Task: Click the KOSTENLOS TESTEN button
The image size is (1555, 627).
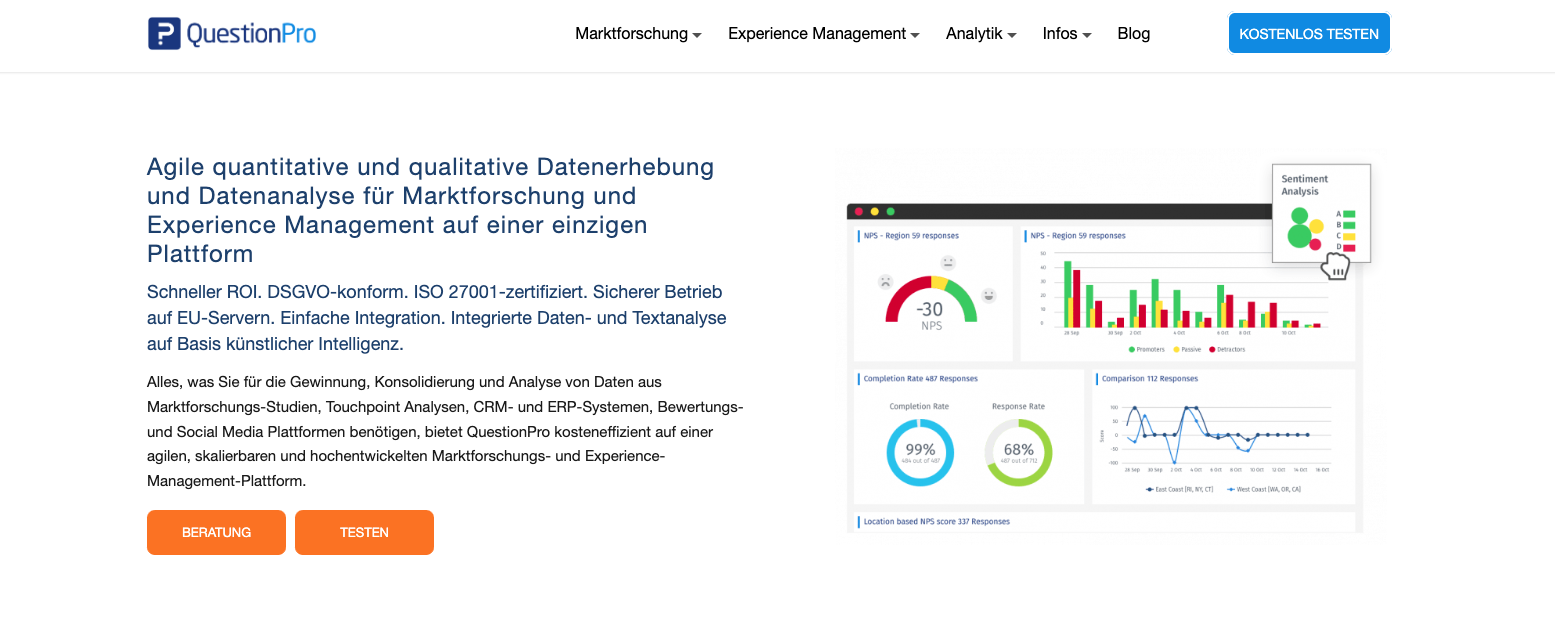Action: [x=1309, y=33]
